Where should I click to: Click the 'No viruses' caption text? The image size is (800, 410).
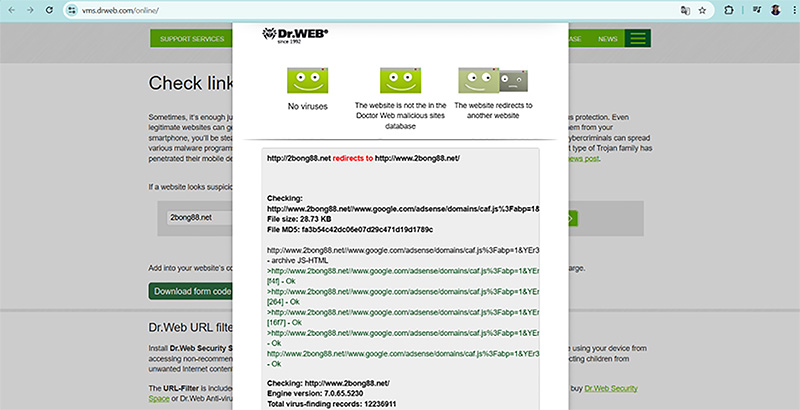pos(308,107)
